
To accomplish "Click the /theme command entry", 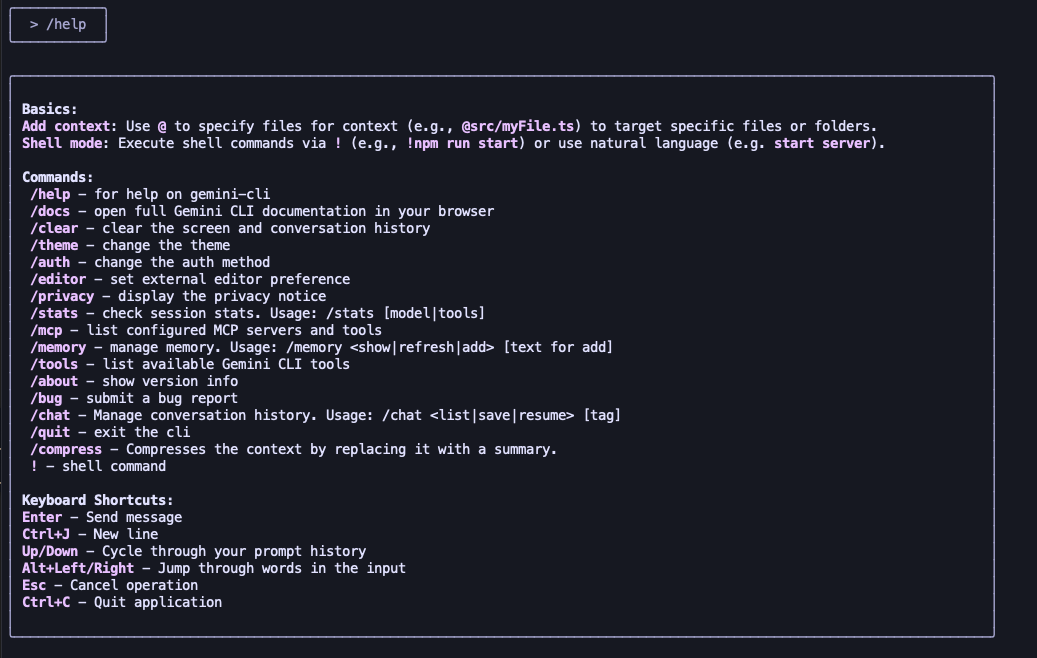I will pyautogui.click(x=54, y=245).
